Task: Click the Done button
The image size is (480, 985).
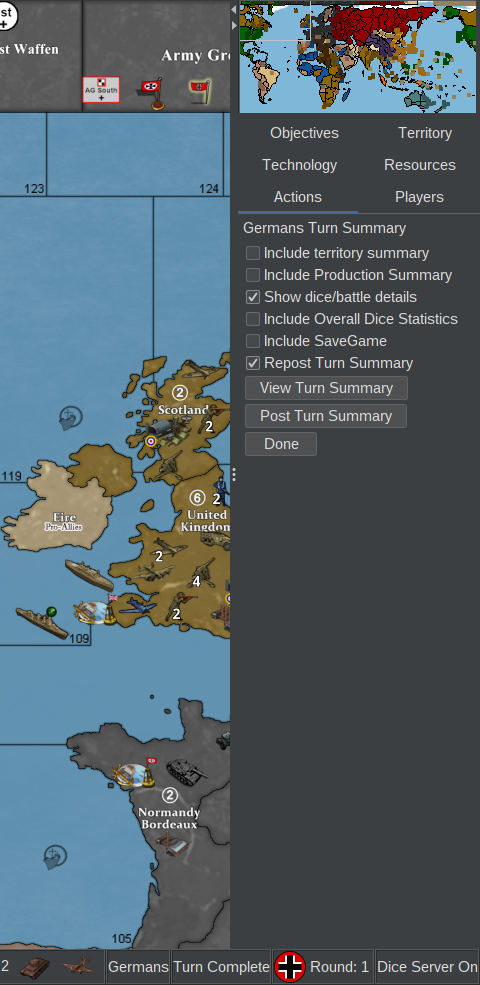Action: click(x=281, y=444)
